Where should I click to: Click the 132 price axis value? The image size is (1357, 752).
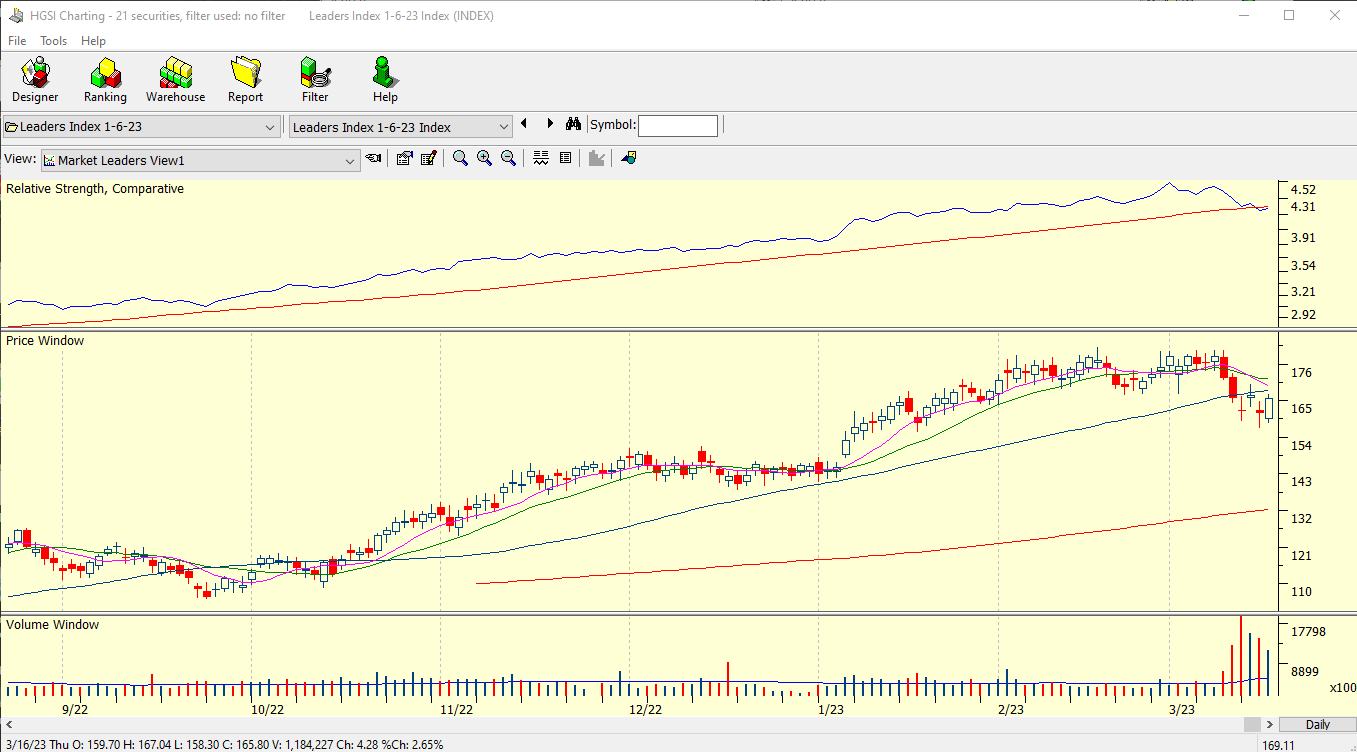pyautogui.click(x=1301, y=518)
